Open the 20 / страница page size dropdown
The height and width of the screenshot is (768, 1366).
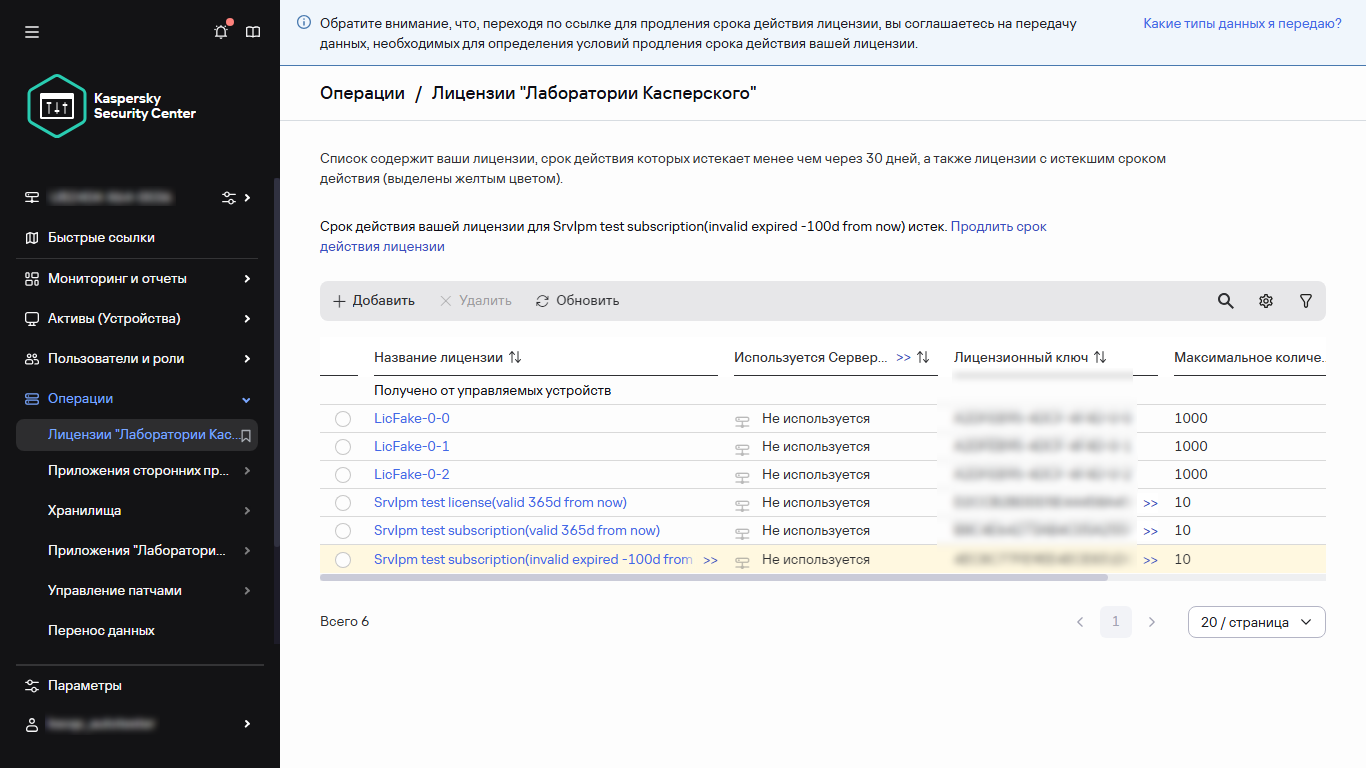[x=1256, y=622]
